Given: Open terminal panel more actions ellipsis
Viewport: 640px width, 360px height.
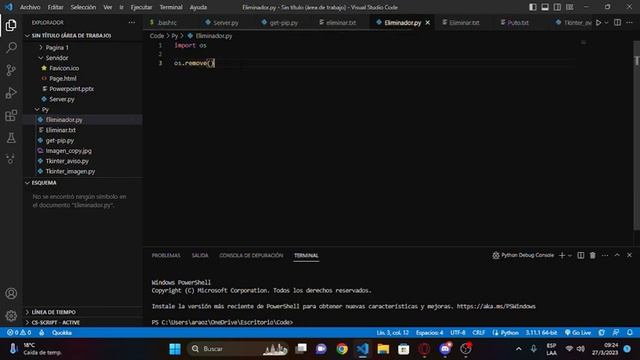Looking at the screenshot, I should (605, 256).
